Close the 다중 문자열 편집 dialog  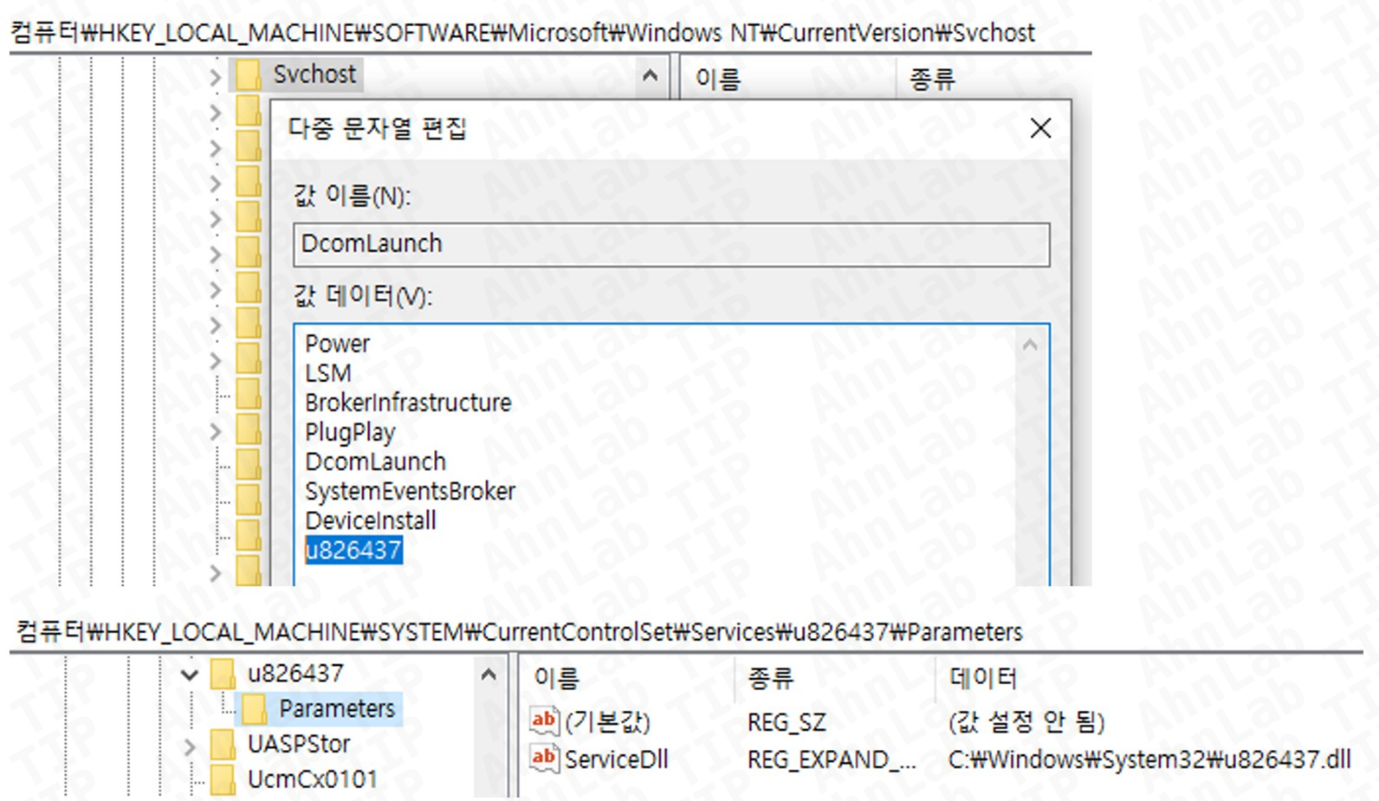1040,128
